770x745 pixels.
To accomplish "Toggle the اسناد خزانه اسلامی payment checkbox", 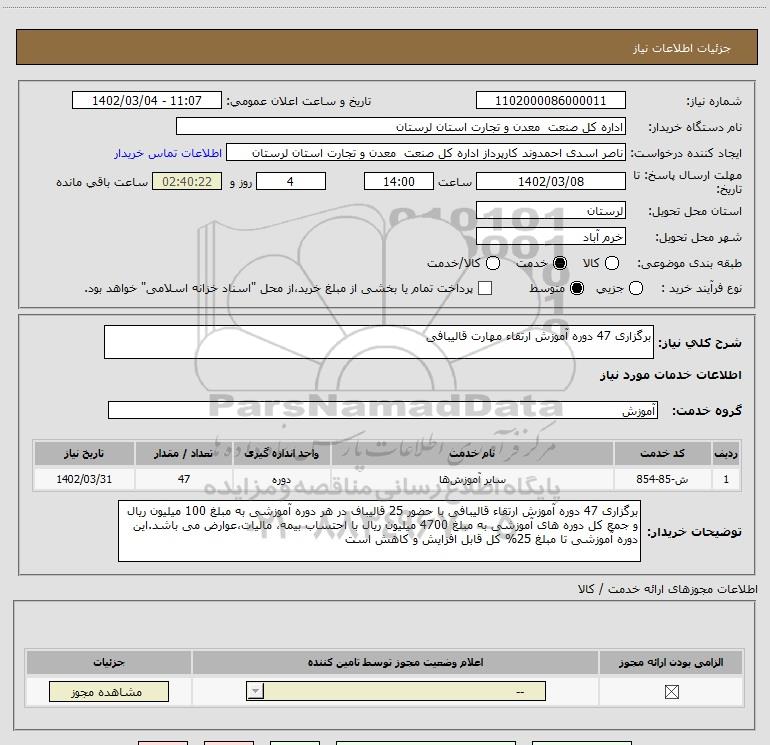I will point(485,288).
